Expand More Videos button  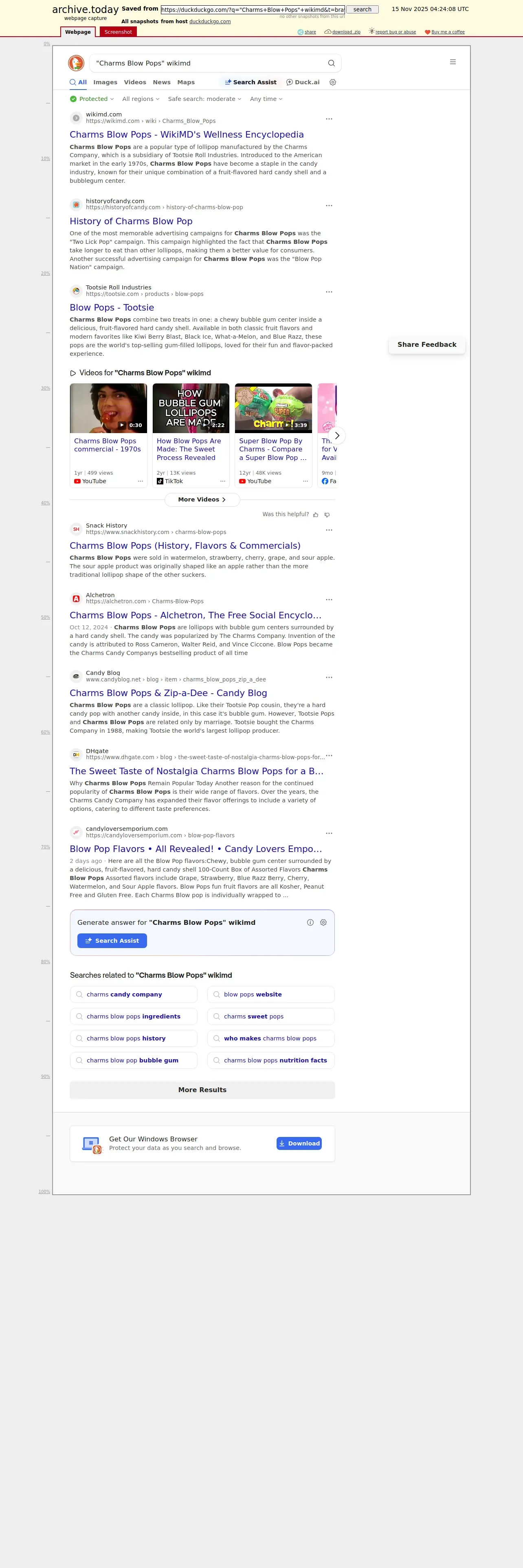tap(202, 500)
